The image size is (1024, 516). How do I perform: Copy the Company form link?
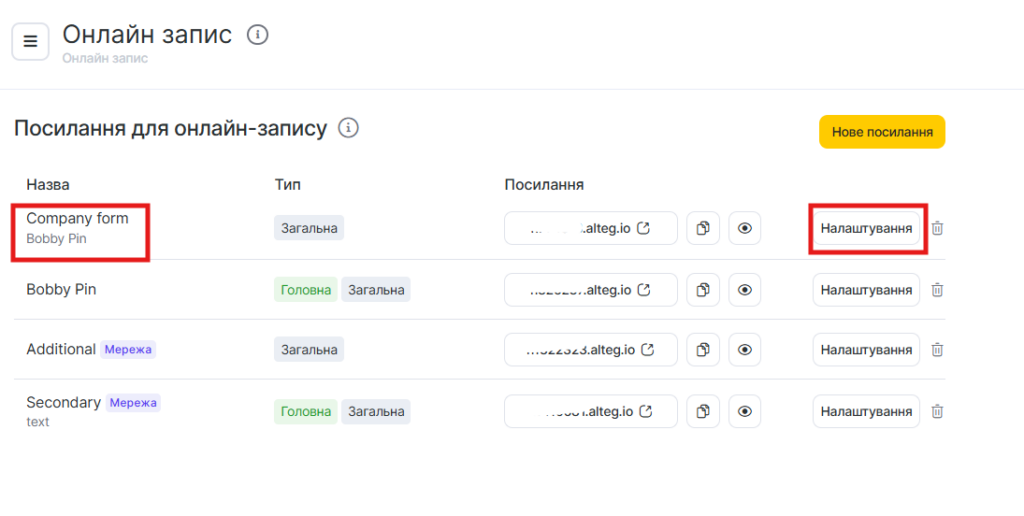(703, 228)
